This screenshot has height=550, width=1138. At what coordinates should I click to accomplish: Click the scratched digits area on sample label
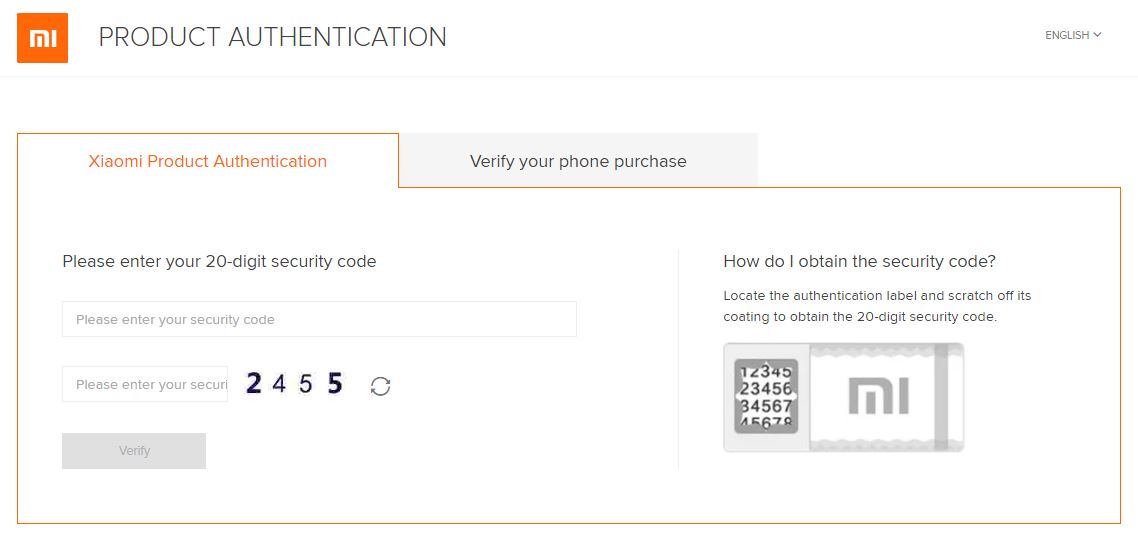click(x=765, y=396)
